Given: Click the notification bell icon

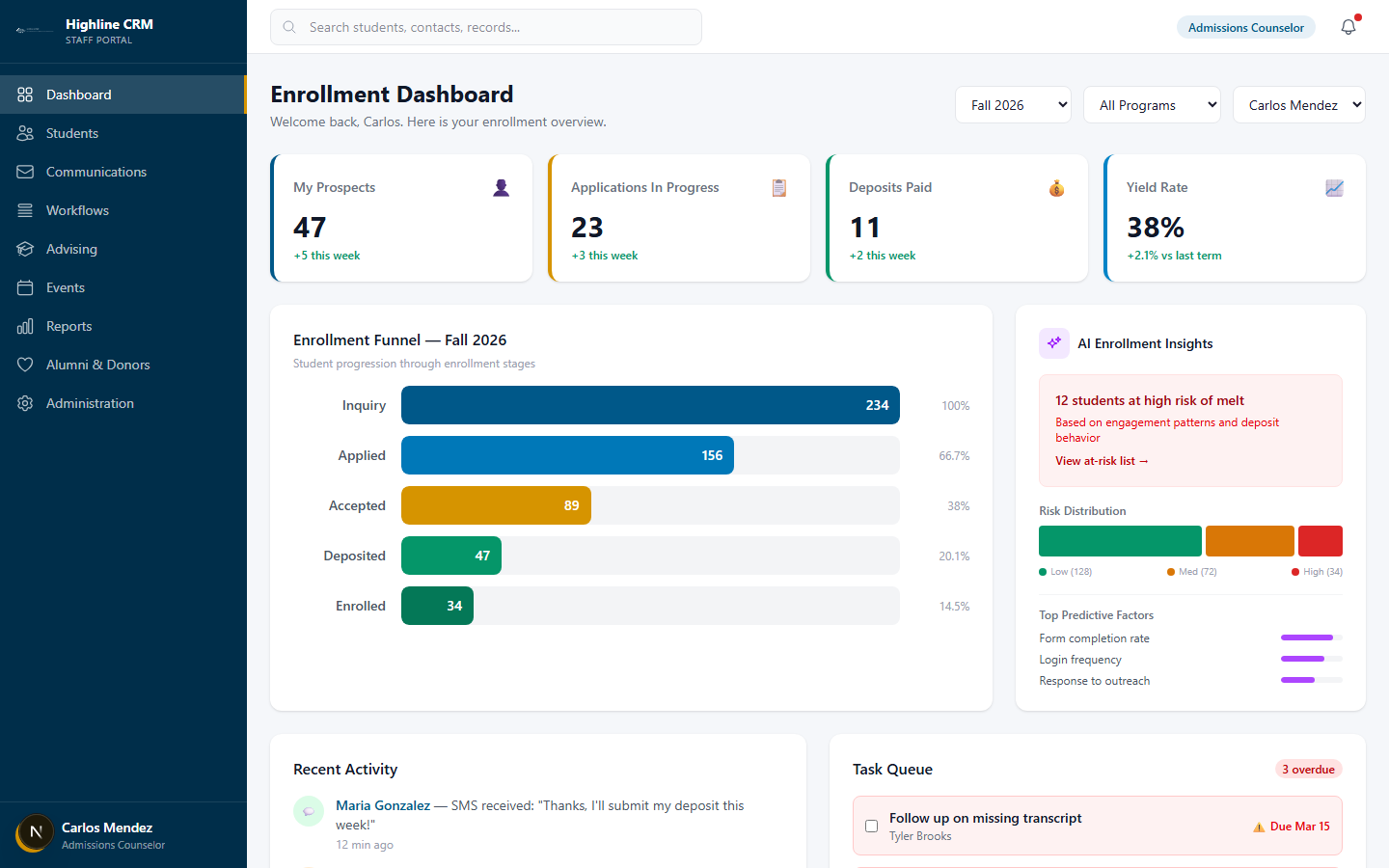Looking at the screenshot, I should [x=1348, y=26].
